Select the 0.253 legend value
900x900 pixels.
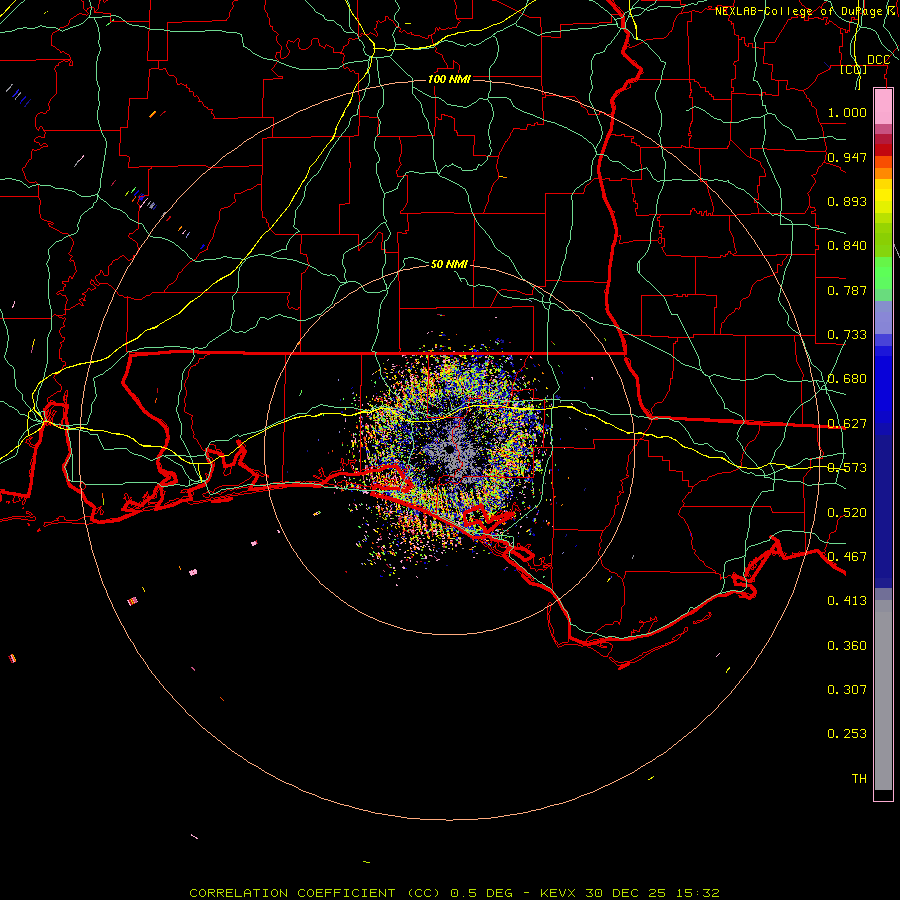coord(847,734)
